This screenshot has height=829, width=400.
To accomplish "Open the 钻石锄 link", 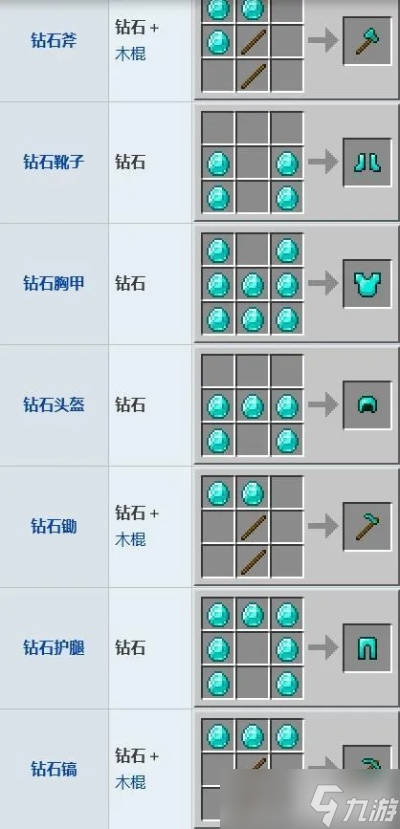I will pos(54,527).
